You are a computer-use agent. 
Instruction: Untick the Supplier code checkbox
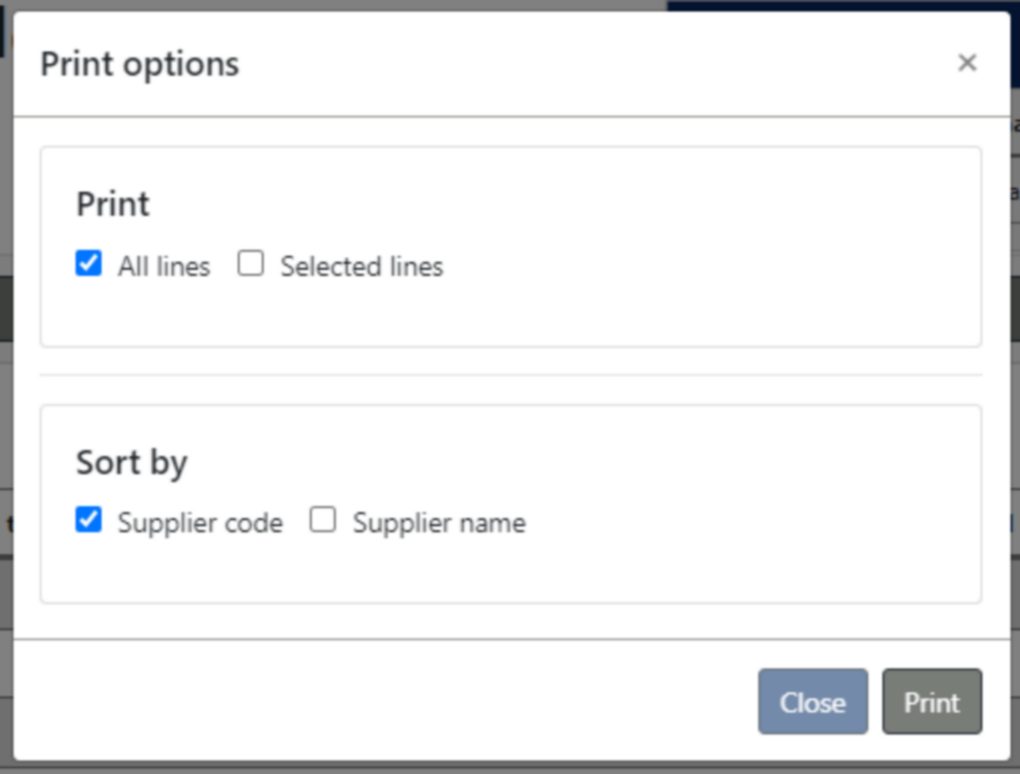tap(88, 520)
